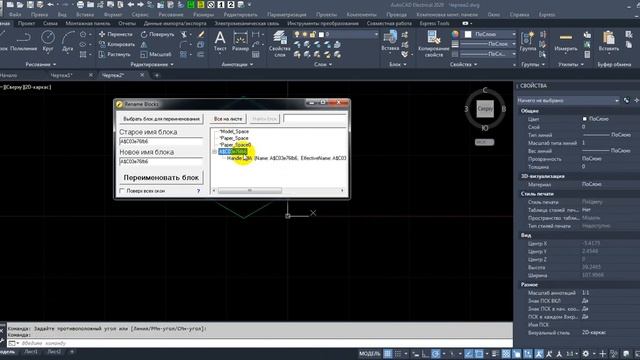
Task: Expand the Рисование panel dropdown
Action: click(40, 64)
